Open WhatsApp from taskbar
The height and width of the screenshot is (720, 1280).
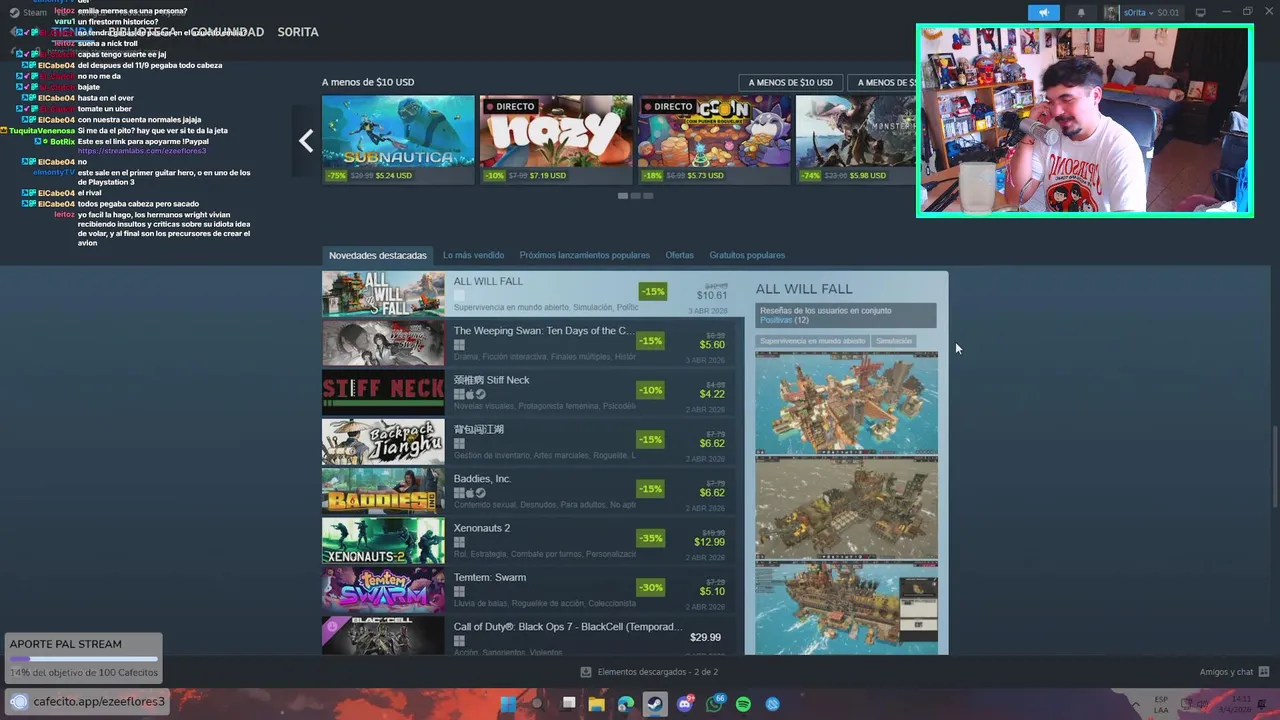pyautogui.click(x=714, y=704)
